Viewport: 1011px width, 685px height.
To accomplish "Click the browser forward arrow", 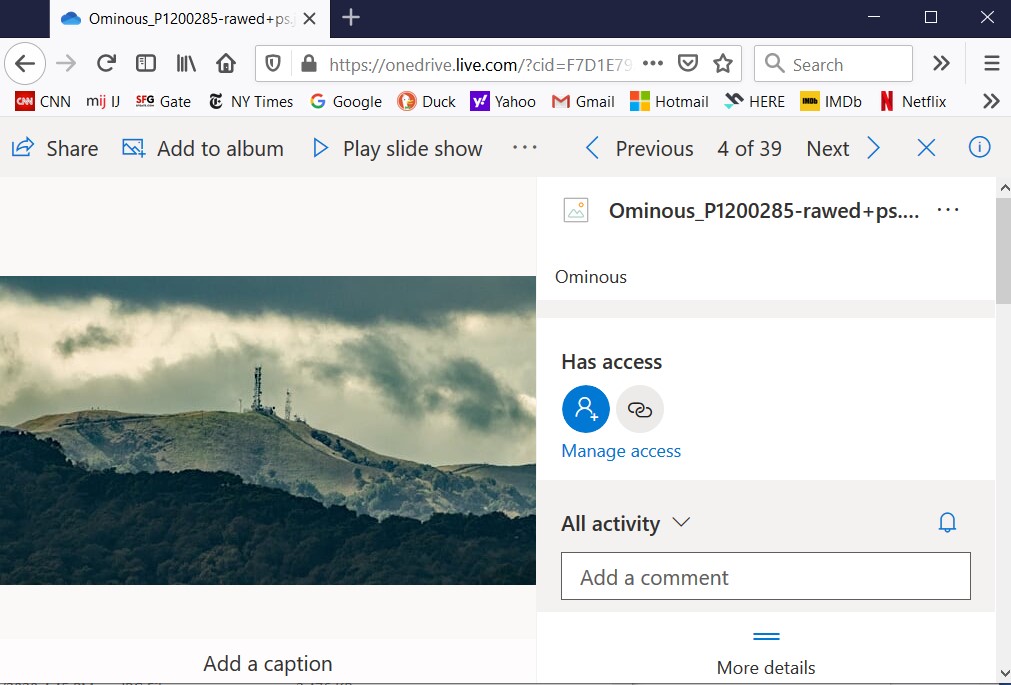I will click(x=66, y=64).
